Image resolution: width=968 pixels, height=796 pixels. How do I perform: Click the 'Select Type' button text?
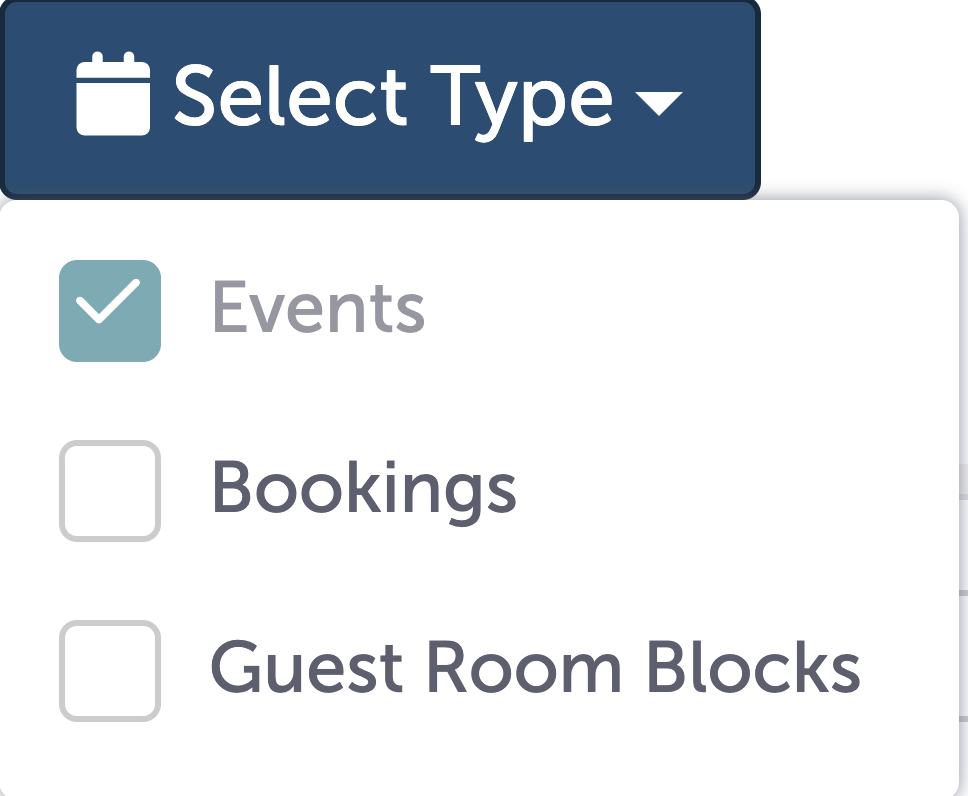pos(393,98)
